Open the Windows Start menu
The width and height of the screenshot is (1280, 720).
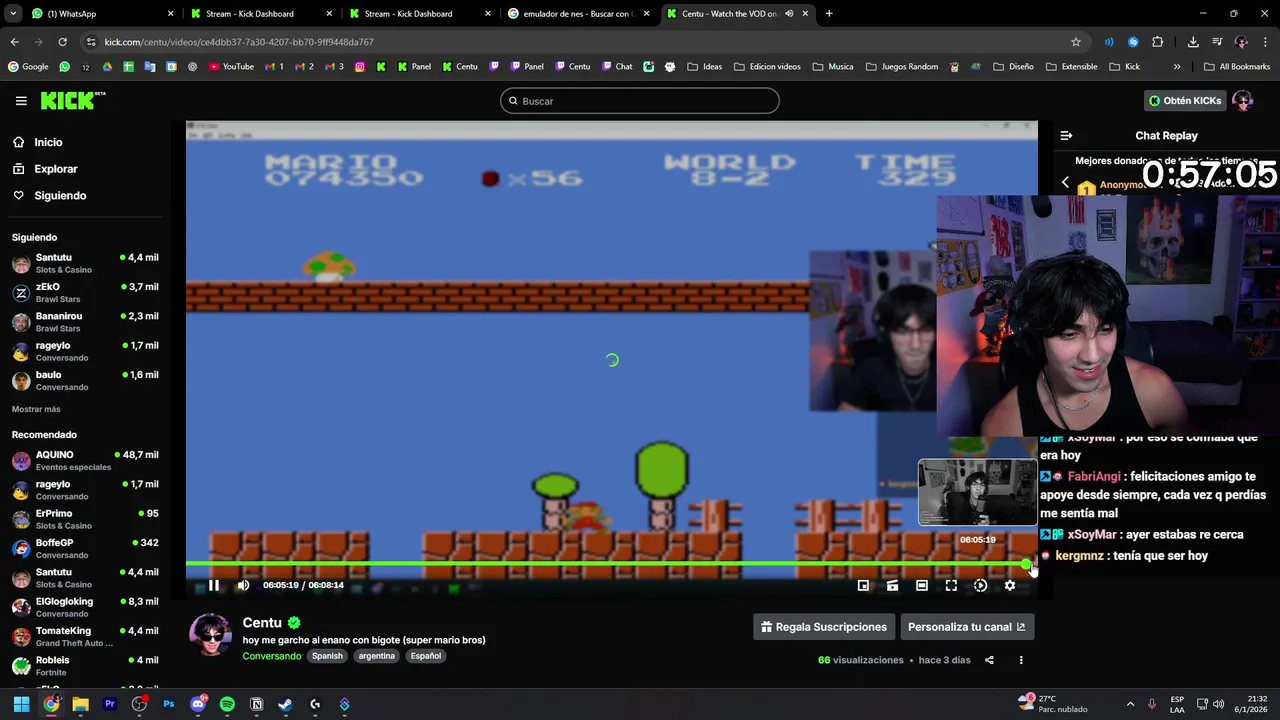tap(21, 704)
